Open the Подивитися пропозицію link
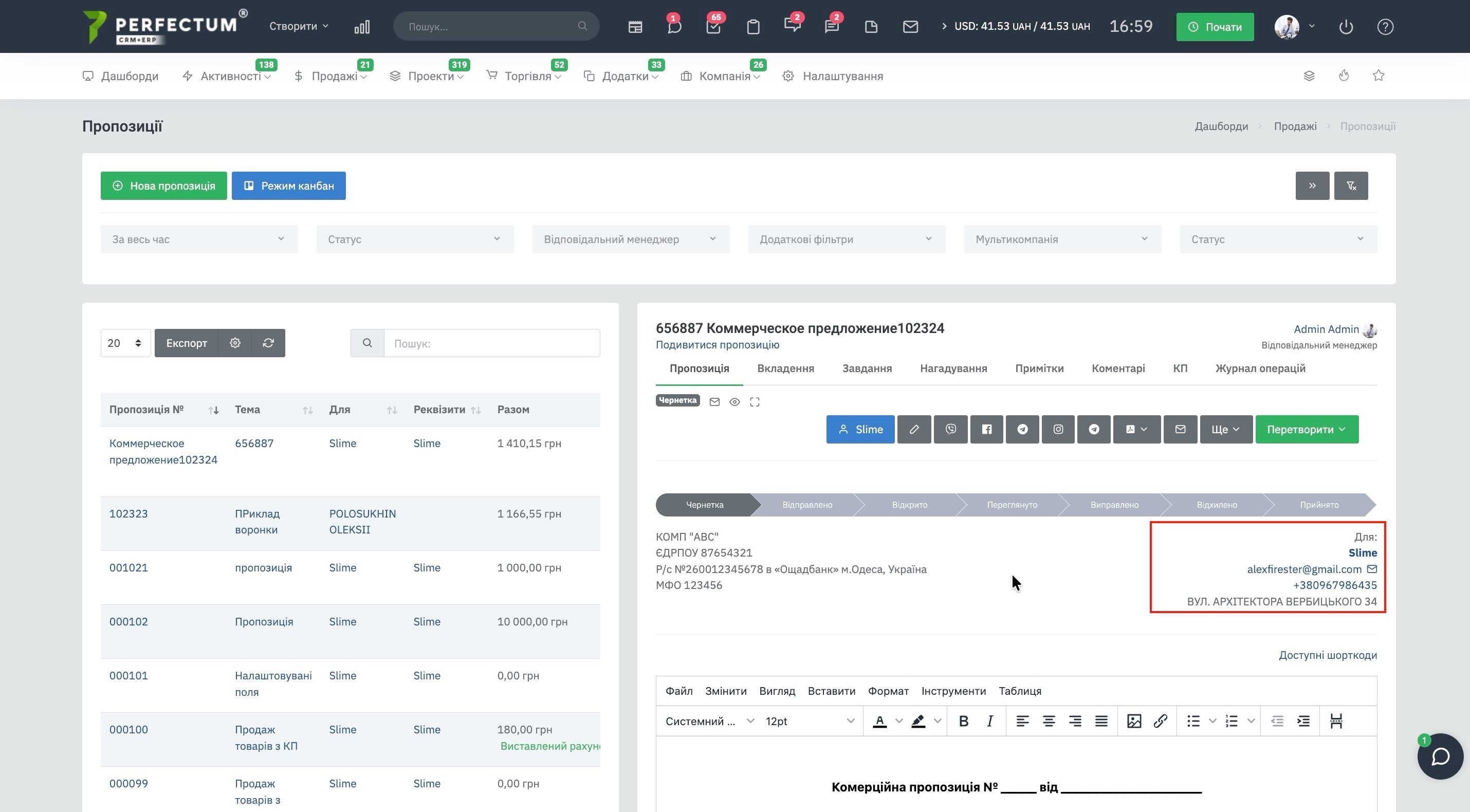Viewport: 1470px width, 812px height. [718, 345]
